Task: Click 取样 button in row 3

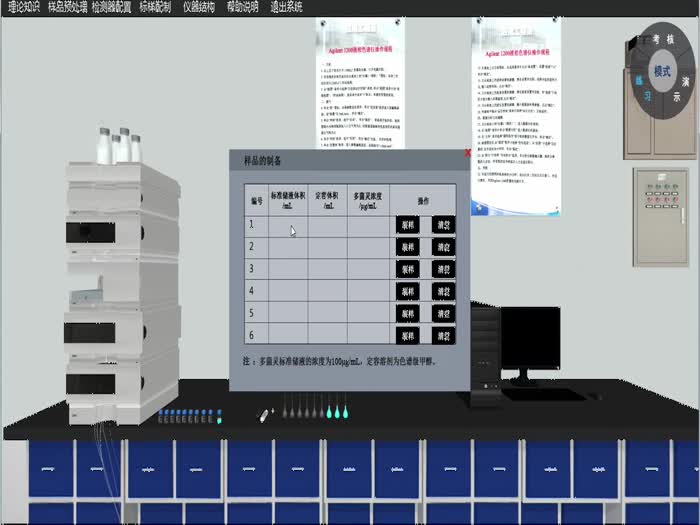Action: pyautogui.click(x=409, y=270)
